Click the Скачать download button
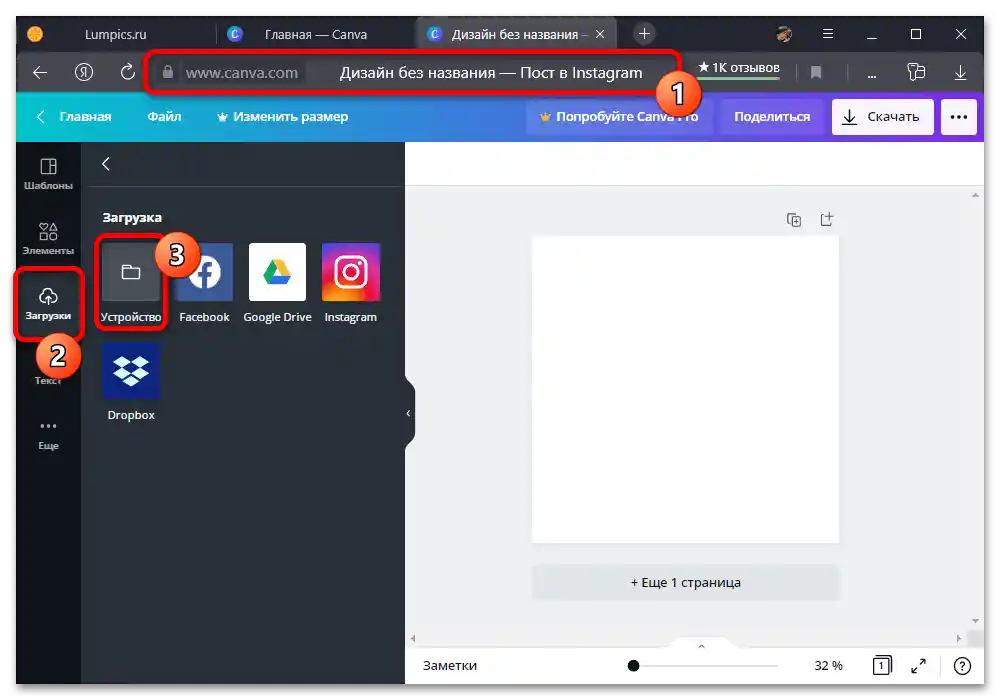Image resolution: width=1000 pixels, height=700 pixels. pos(882,117)
